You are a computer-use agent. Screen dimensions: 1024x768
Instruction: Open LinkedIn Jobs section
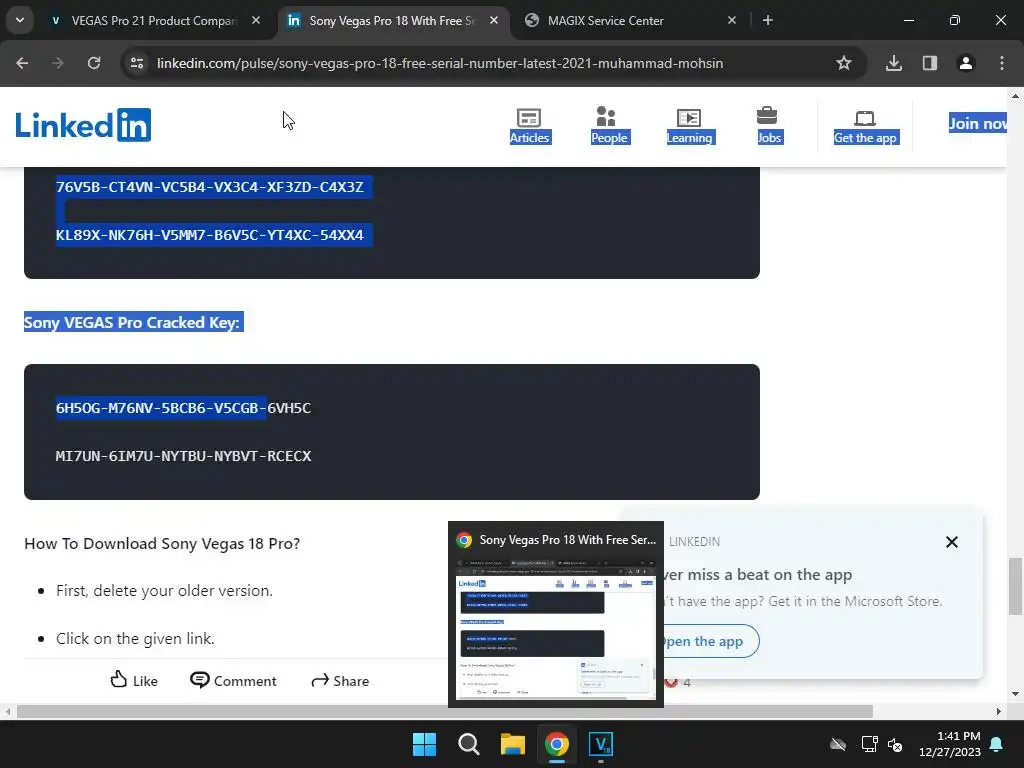[x=769, y=126]
